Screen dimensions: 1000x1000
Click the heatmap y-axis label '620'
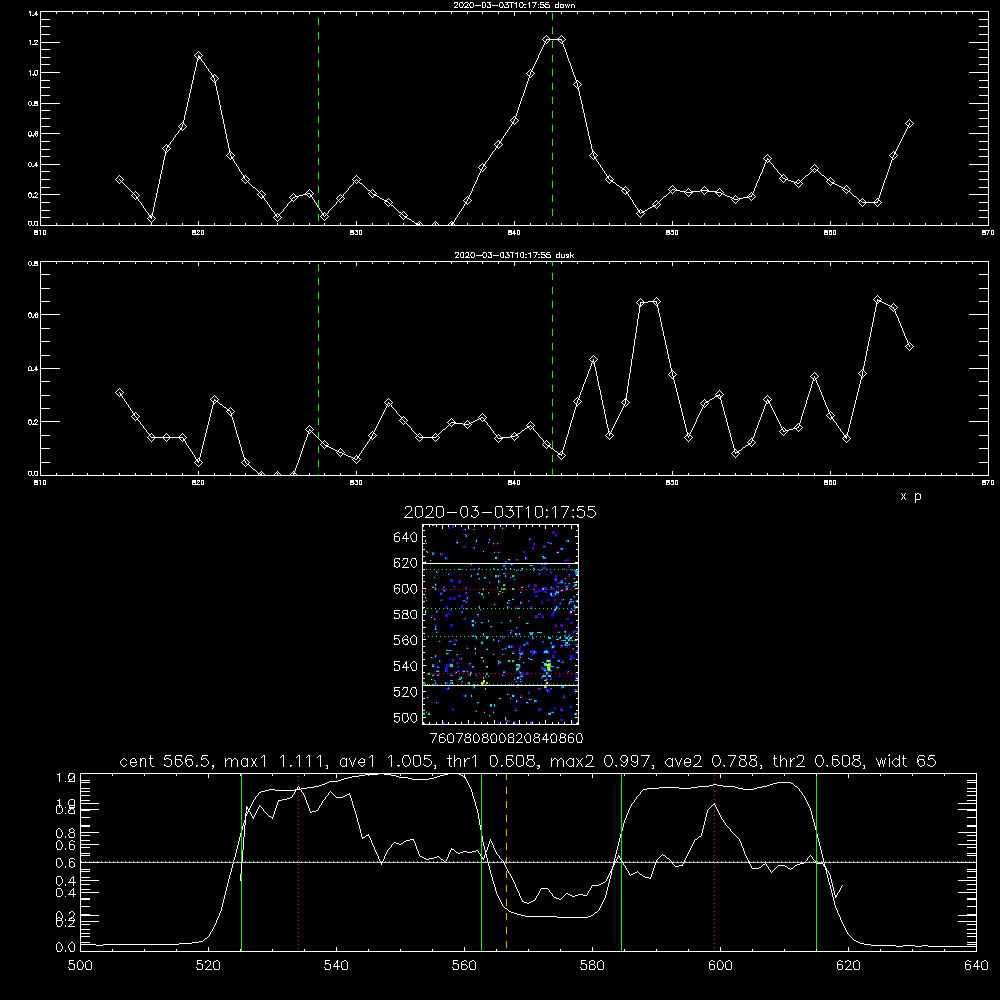click(406, 563)
